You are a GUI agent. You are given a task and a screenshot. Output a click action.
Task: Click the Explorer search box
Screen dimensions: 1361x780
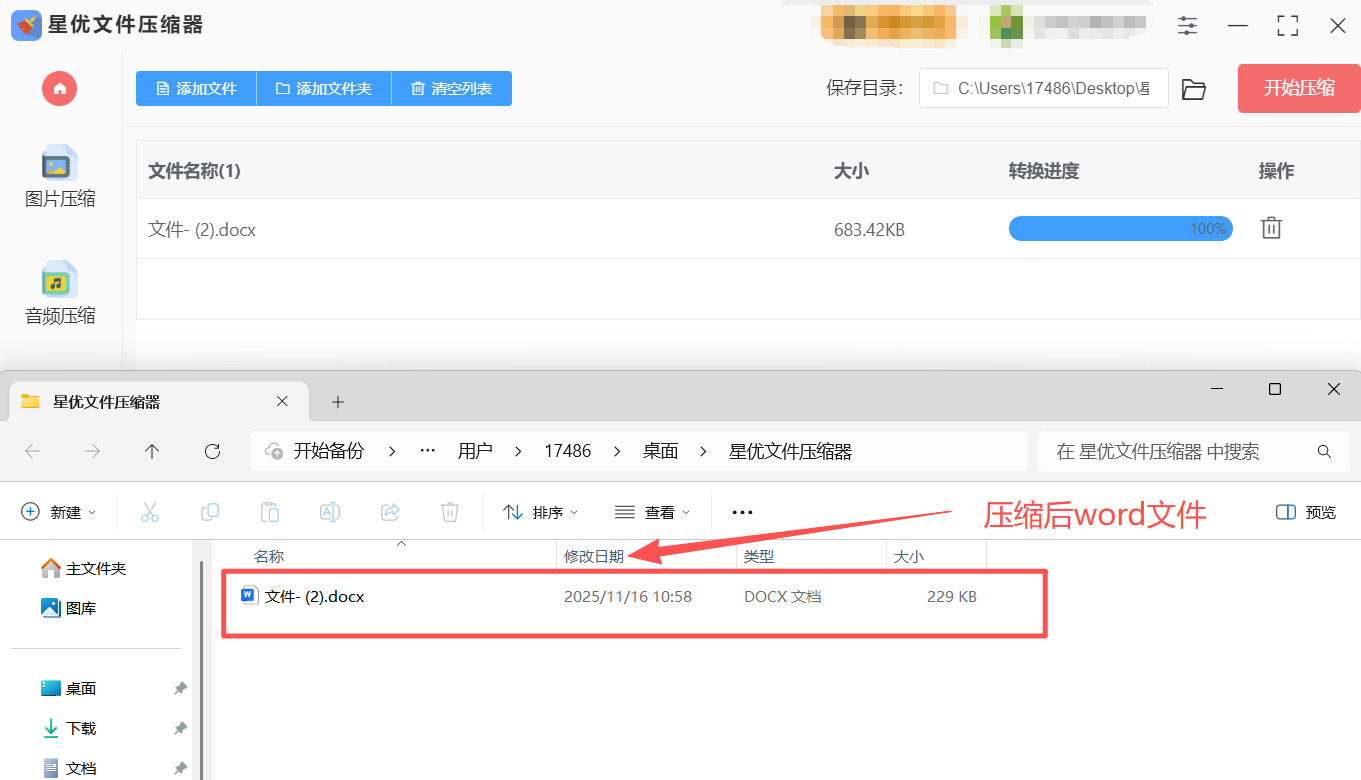point(1193,451)
